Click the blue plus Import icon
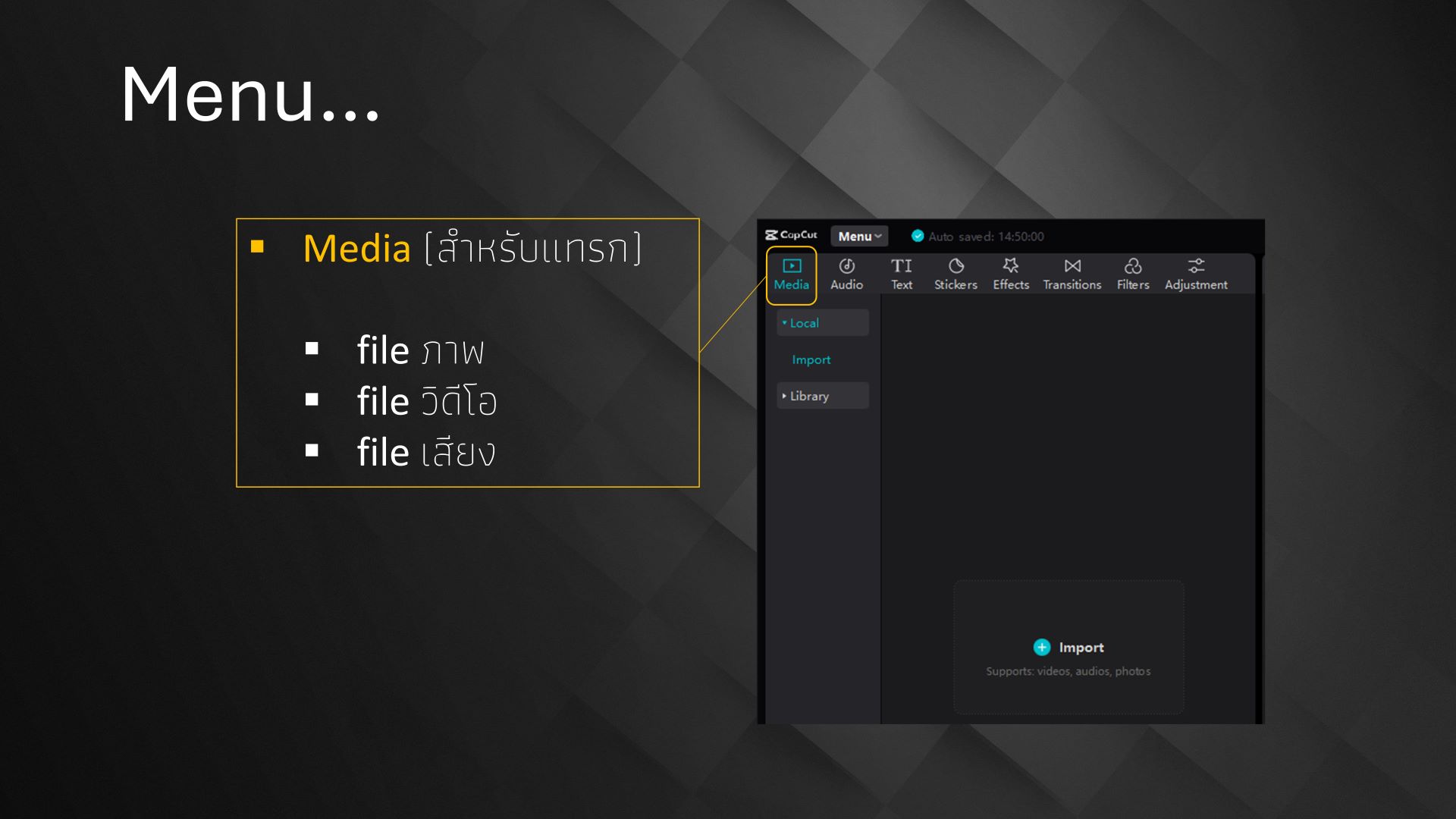The width and height of the screenshot is (1456, 819). pyautogui.click(x=1041, y=647)
